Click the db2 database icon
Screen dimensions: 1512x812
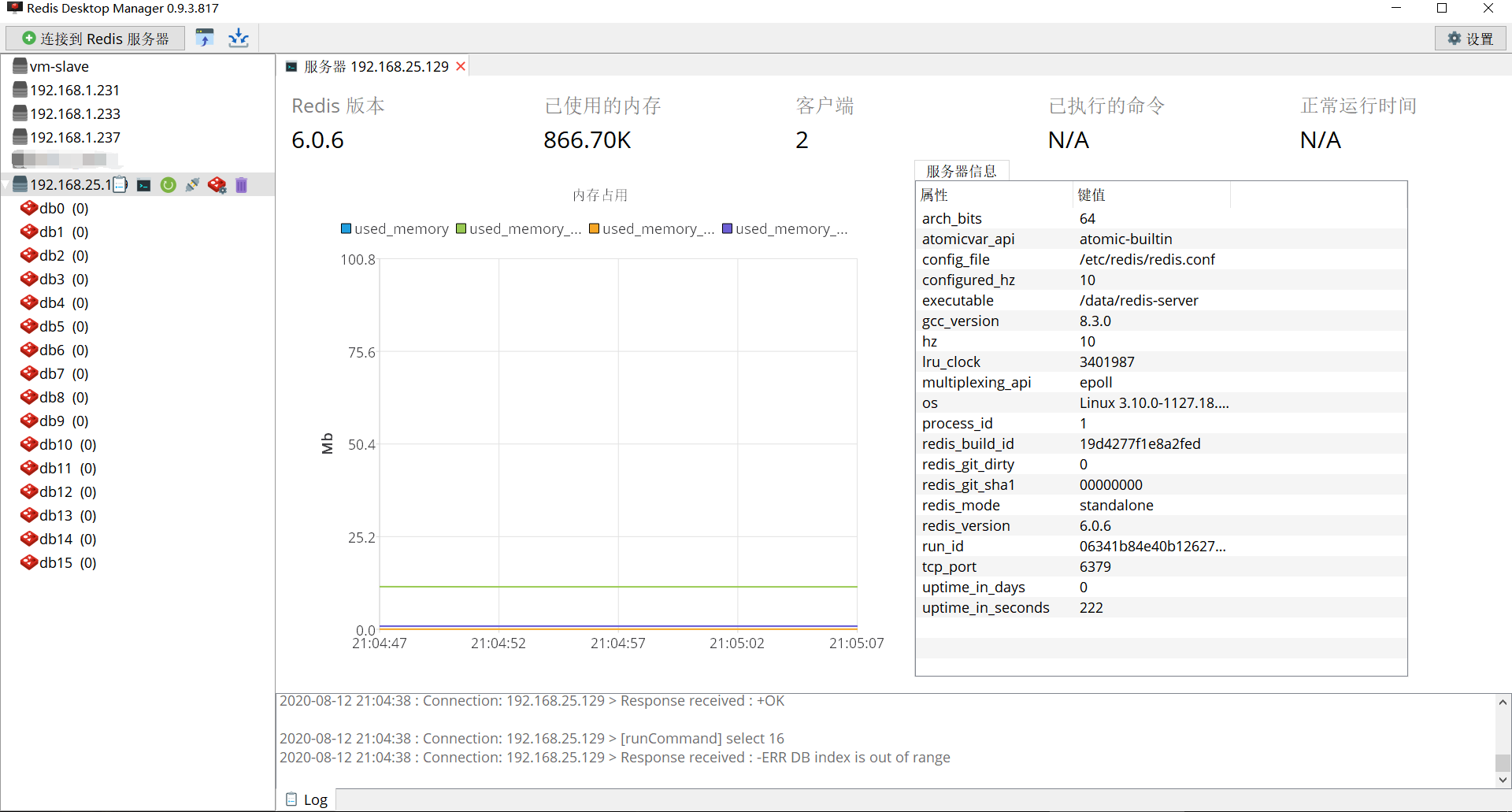[x=29, y=255]
